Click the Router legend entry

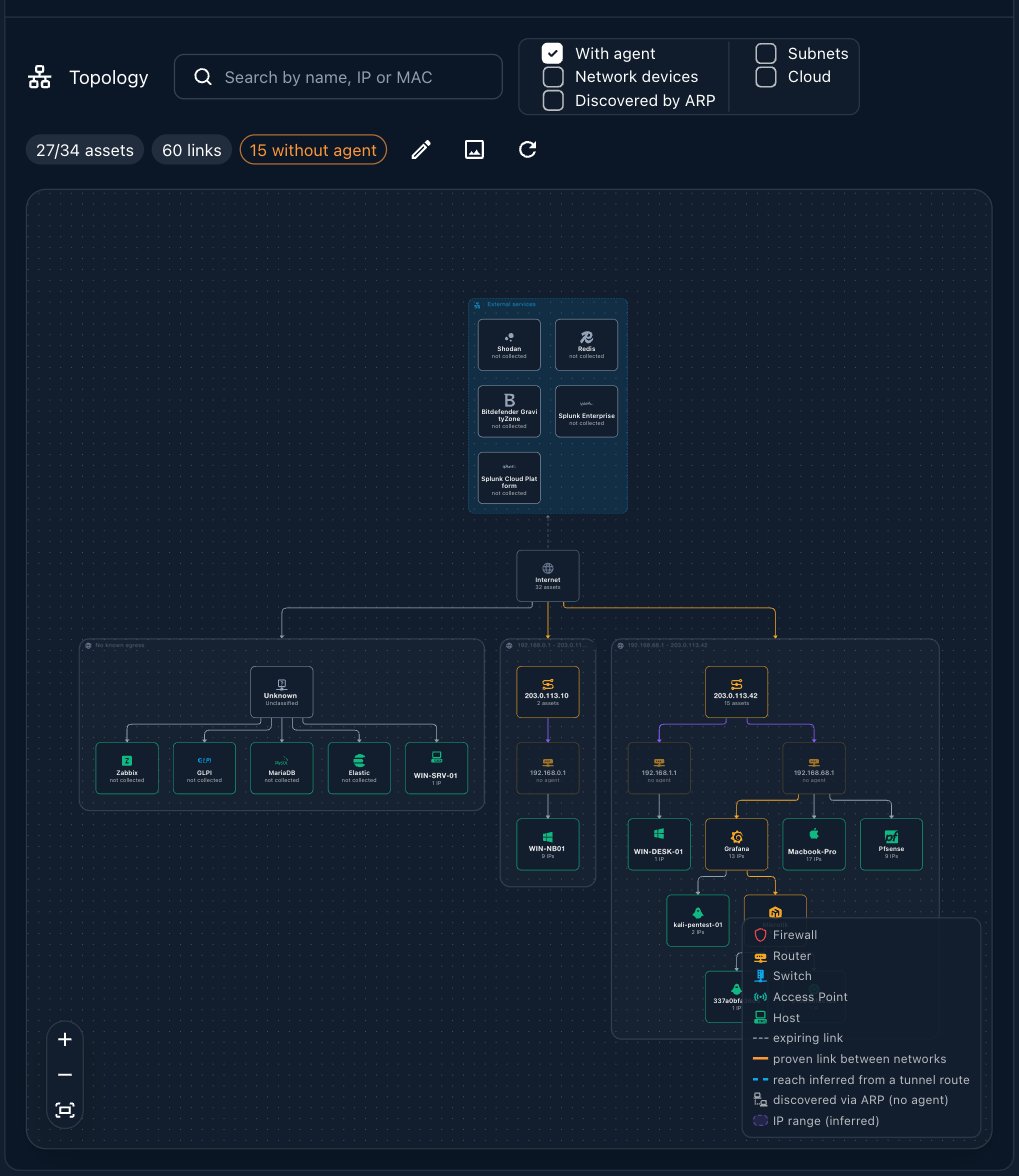(x=782, y=956)
